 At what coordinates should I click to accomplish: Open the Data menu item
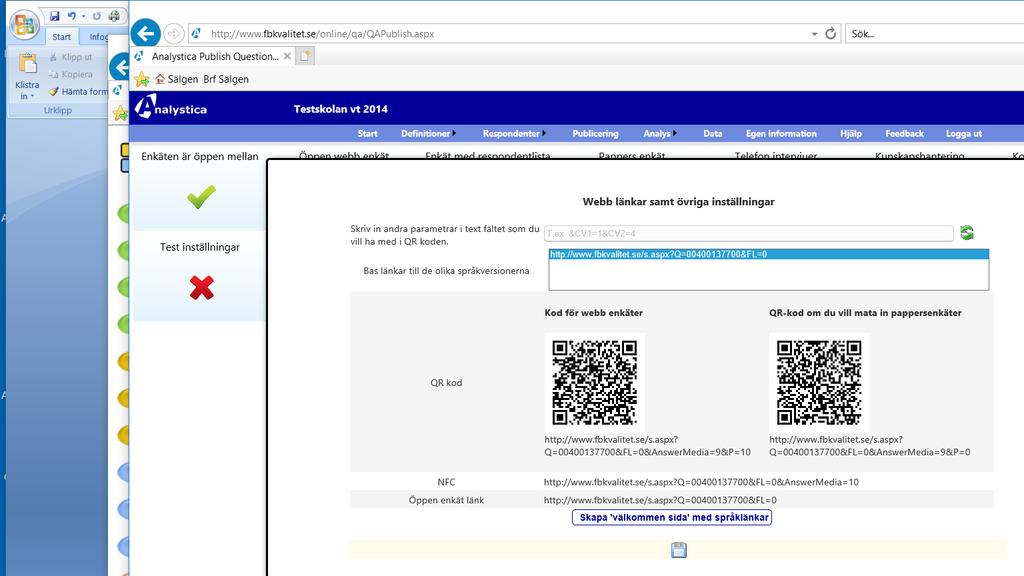click(712, 133)
